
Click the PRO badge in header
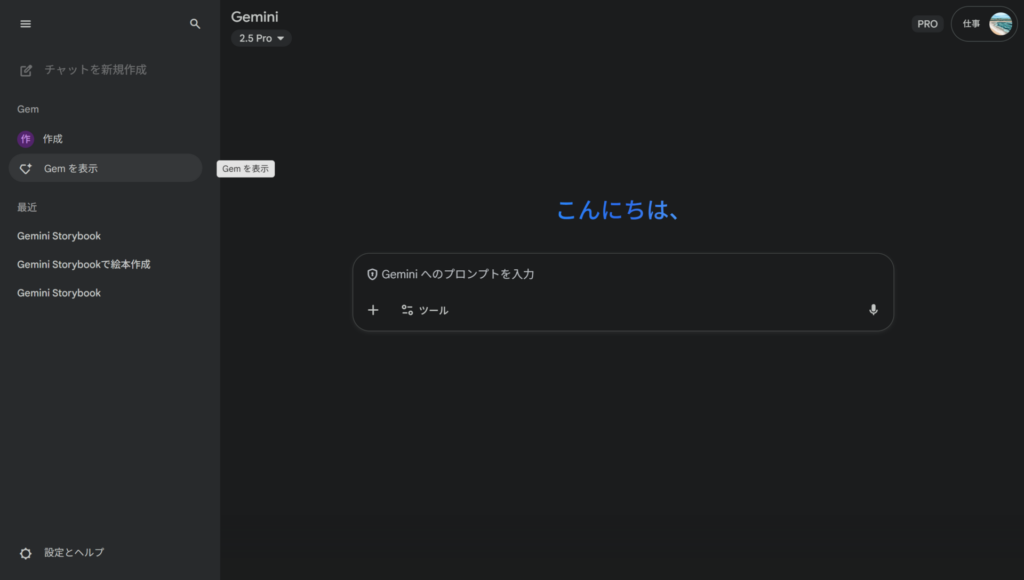927,24
